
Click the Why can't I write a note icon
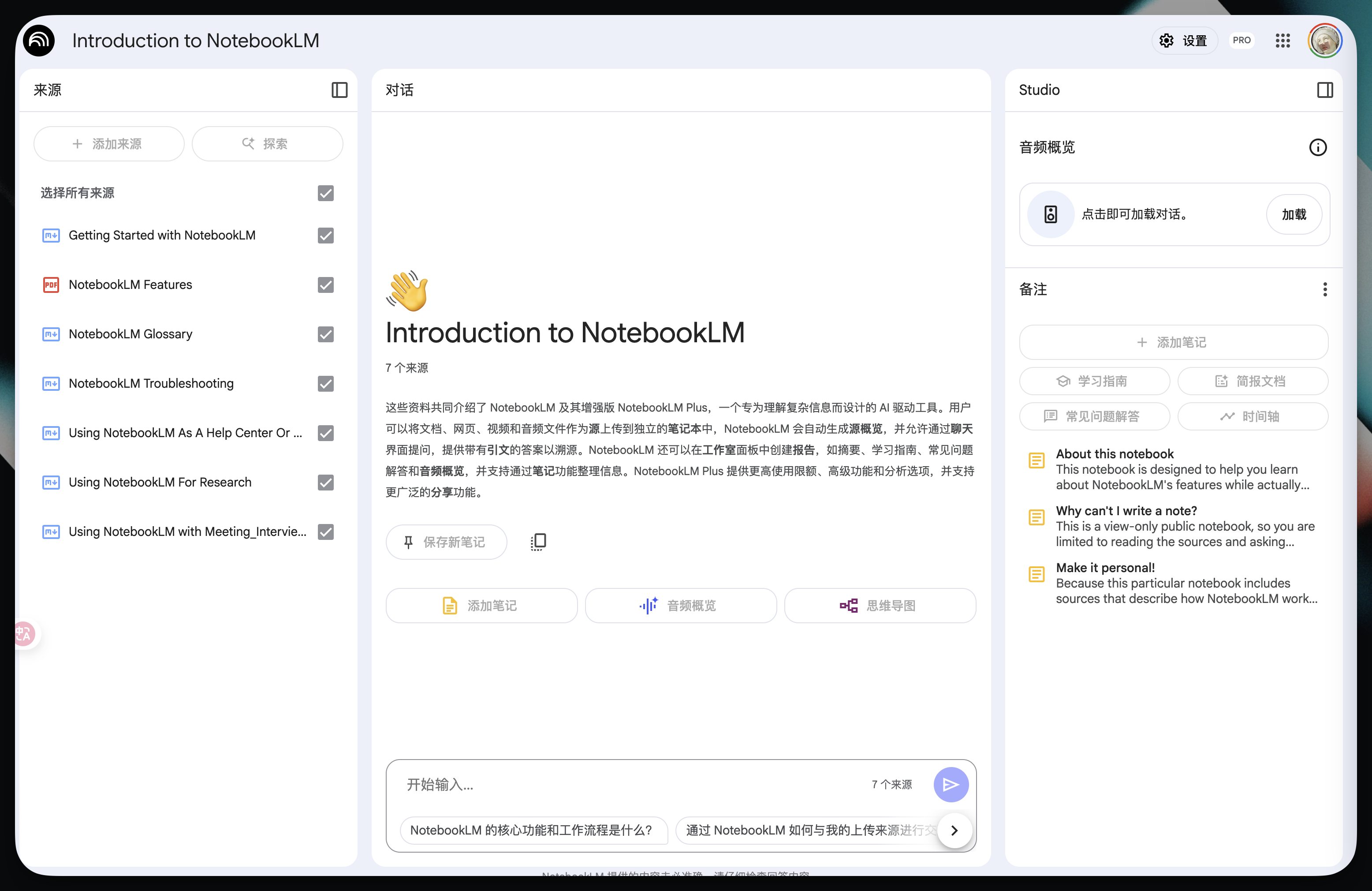[x=1036, y=517]
